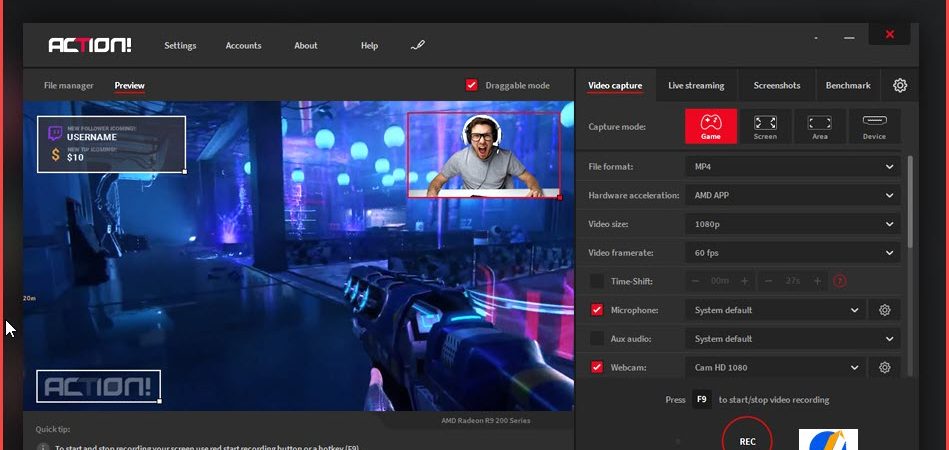Screen dimensions: 949x450
Task: Open Hardware acceleration AMD APP dropdown
Action: coord(792,195)
